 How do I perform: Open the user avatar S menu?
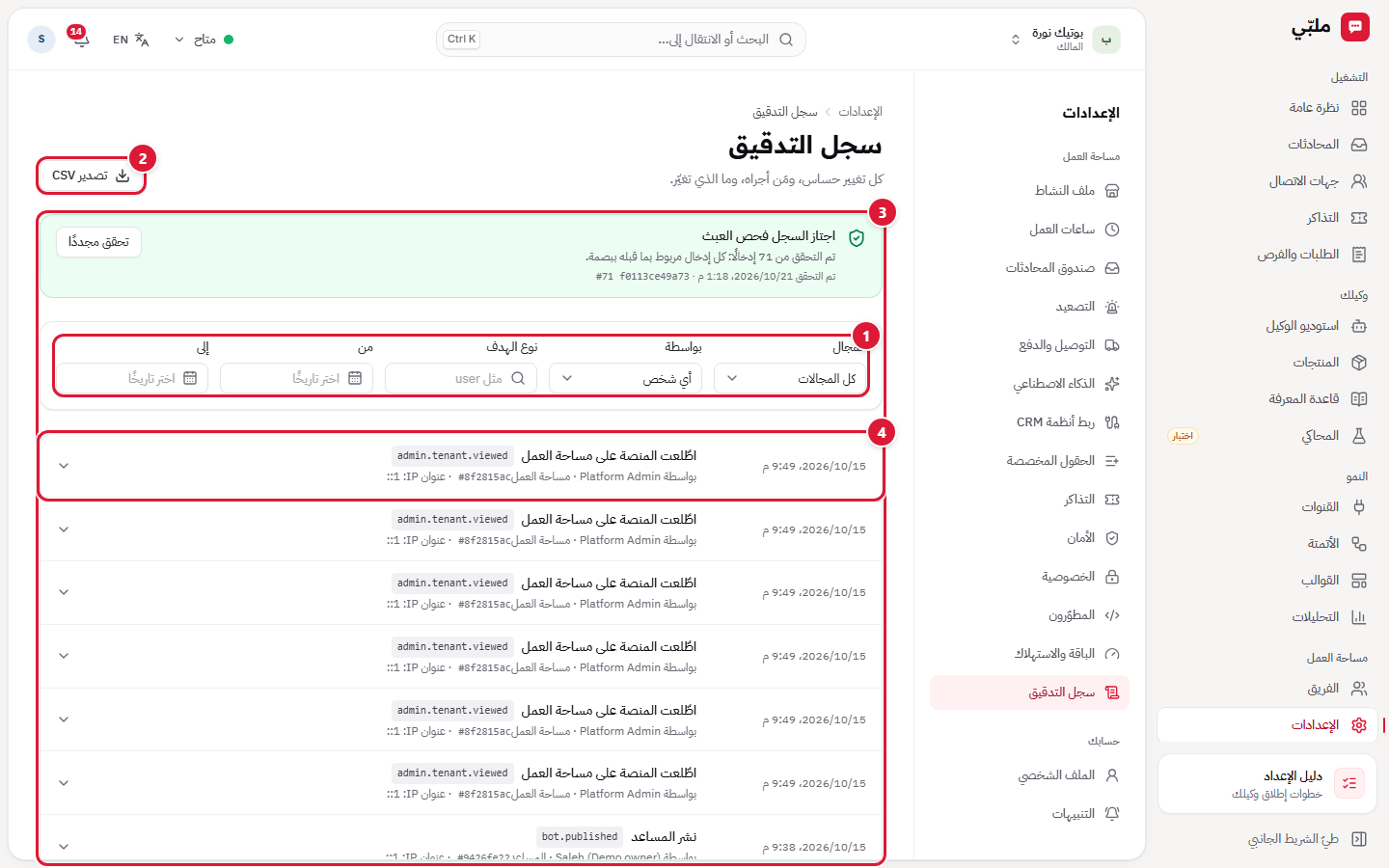coord(41,40)
